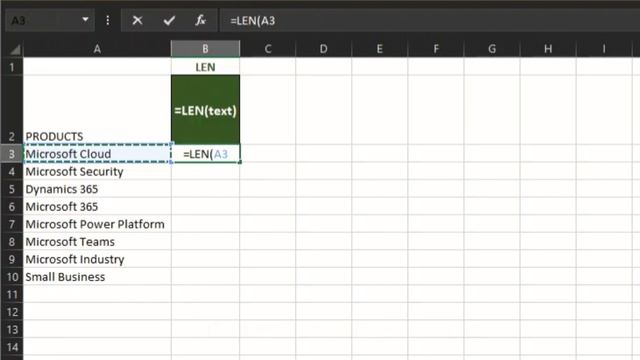Select row 8 header
This screenshot has width=640, height=360.
pyautogui.click(x=12, y=242)
